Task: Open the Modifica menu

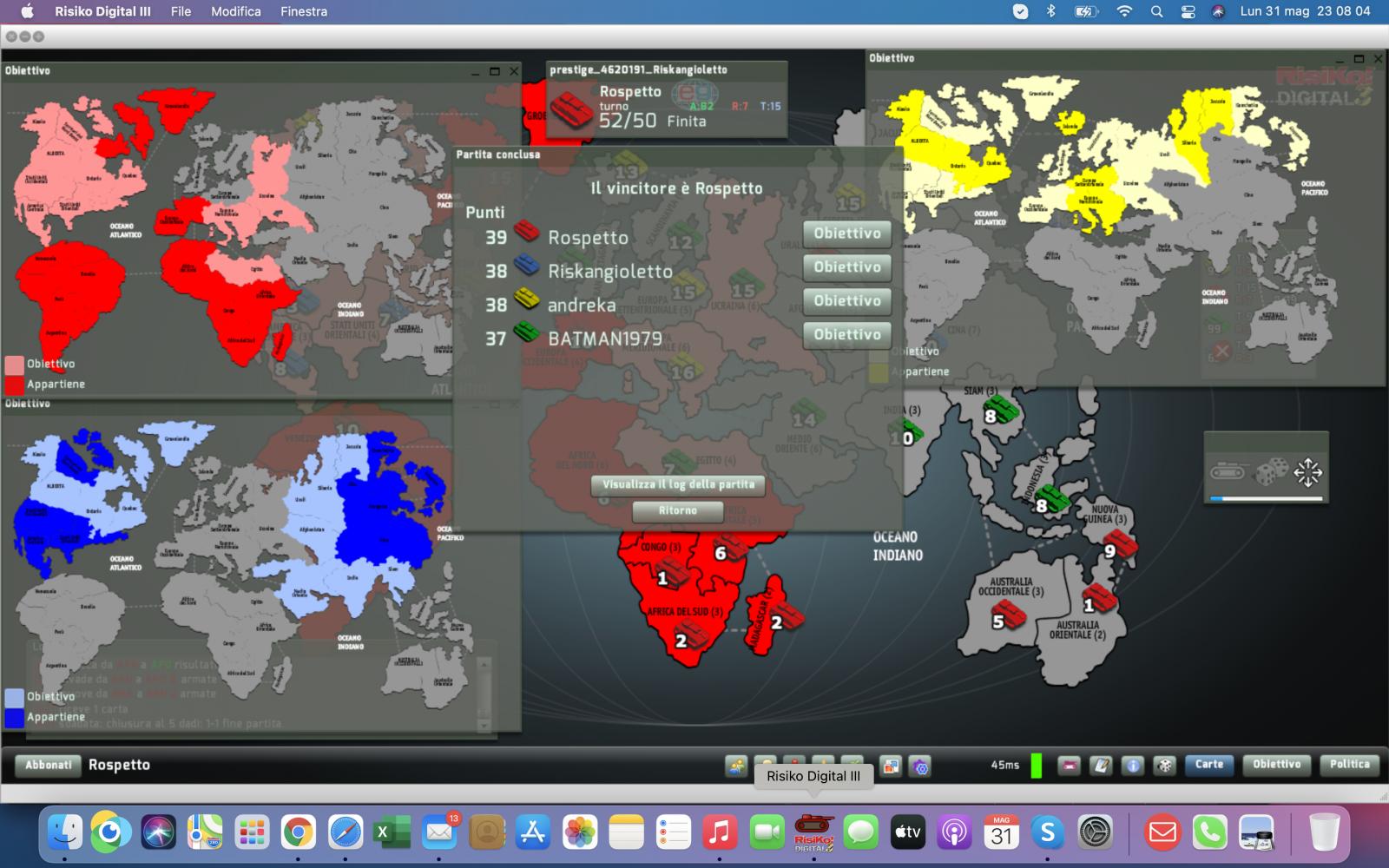Action: click(x=236, y=11)
